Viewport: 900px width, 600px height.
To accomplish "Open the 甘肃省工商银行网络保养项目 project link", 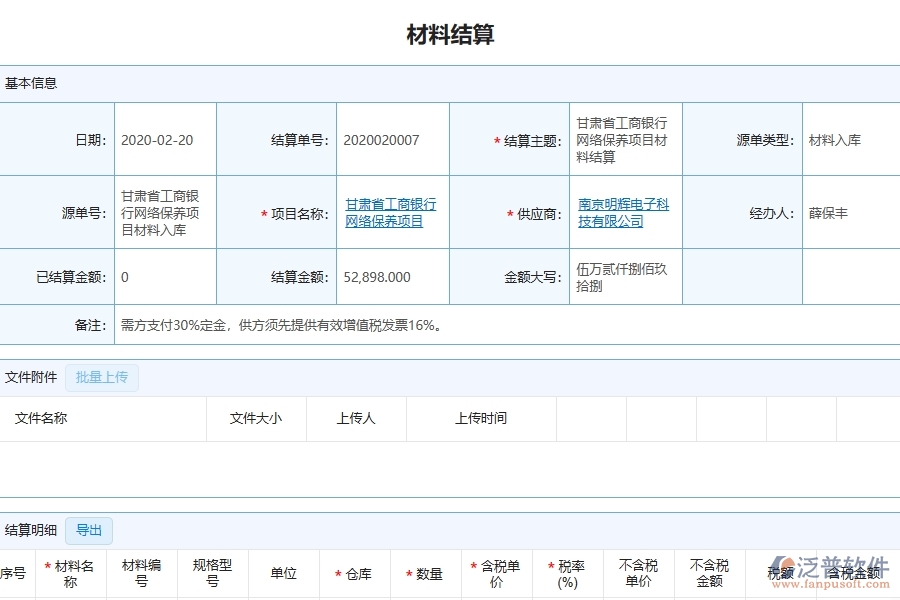I will point(390,211).
